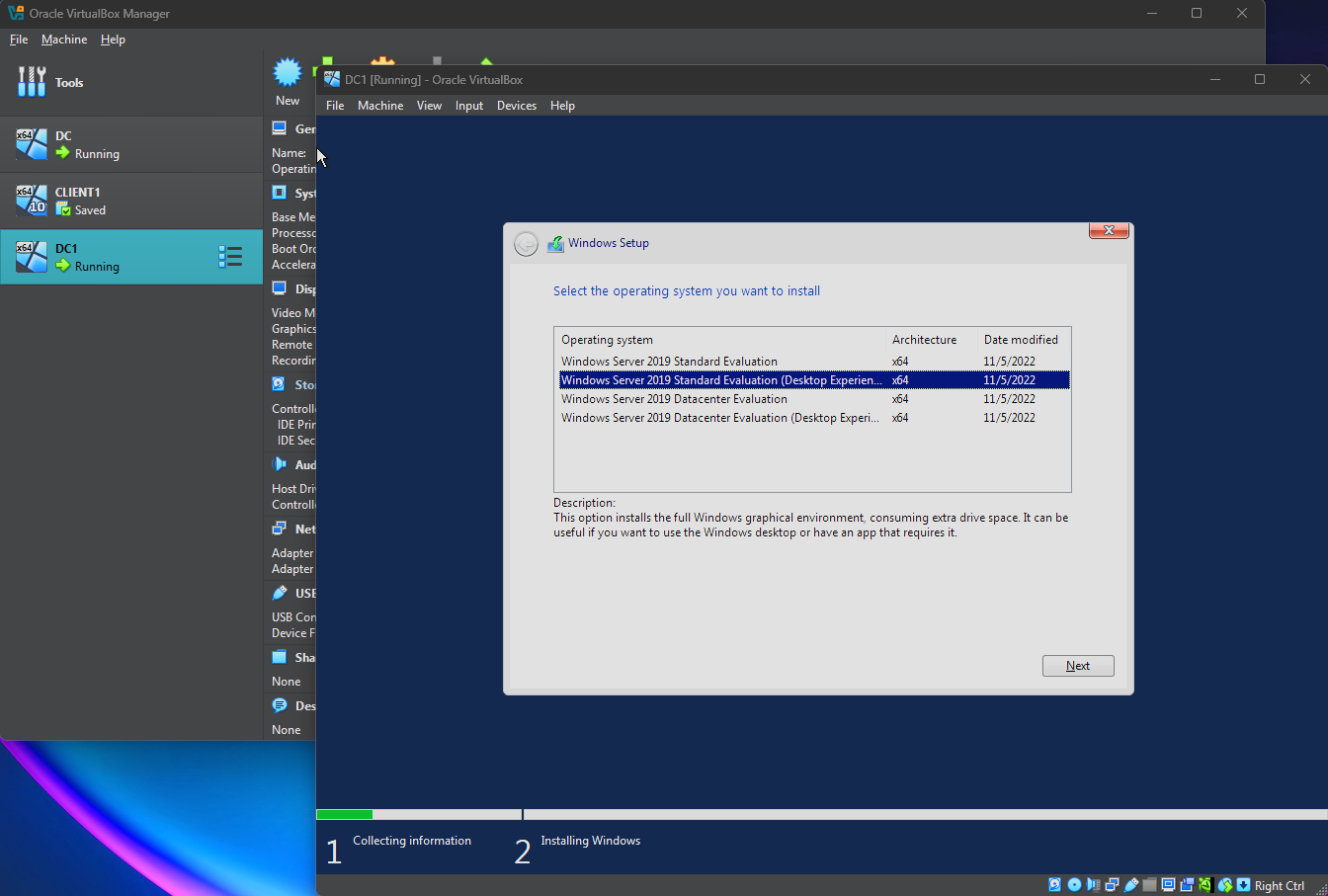1328x896 pixels.
Task: Click the shared folders status icon
Action: [1149, 885]
